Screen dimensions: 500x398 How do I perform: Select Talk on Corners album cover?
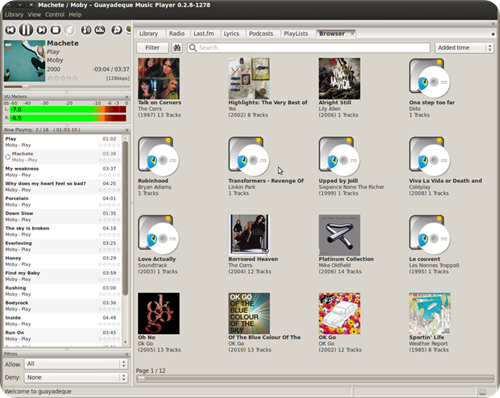click(159, 79)
